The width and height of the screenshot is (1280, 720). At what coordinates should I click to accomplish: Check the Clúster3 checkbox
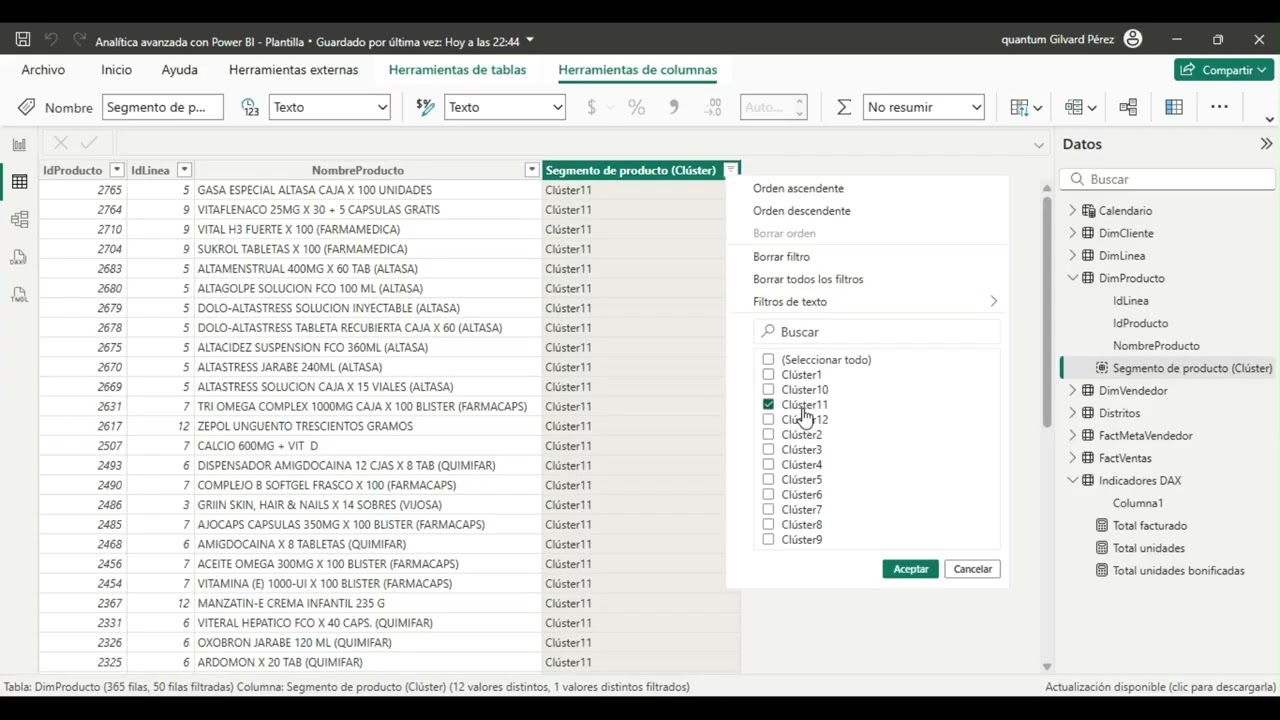[768, 450]
